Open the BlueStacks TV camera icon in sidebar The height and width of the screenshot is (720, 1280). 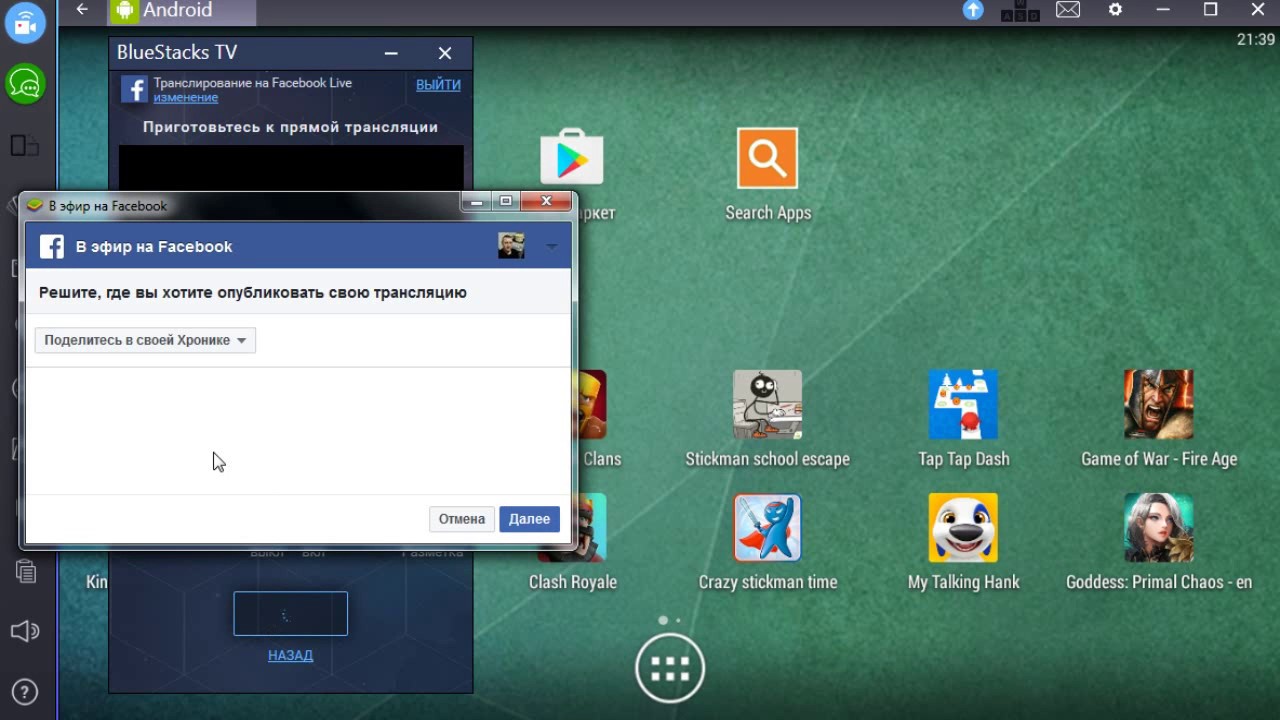(25, 23)
